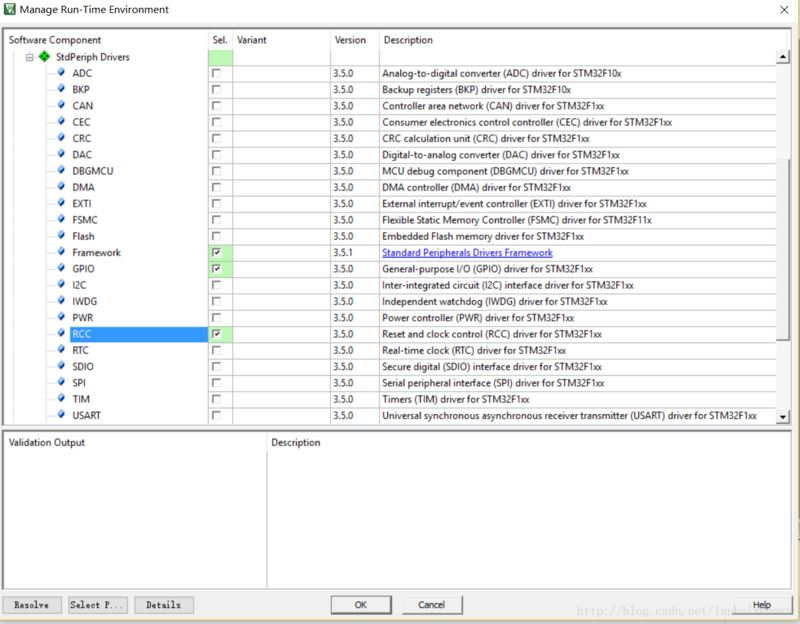Click the component list scroll up arrow
This screenshot has height=624, width=800.
click(783, 57)
